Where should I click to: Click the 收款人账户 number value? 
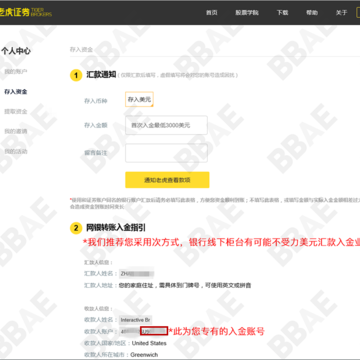click(143, 331)
